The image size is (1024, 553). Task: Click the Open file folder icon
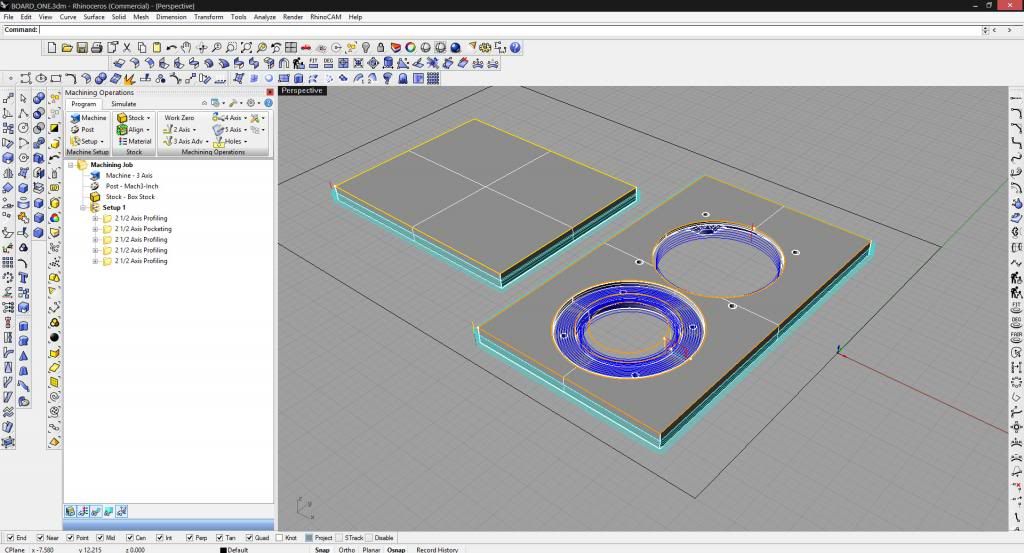(x=67, y=48)
